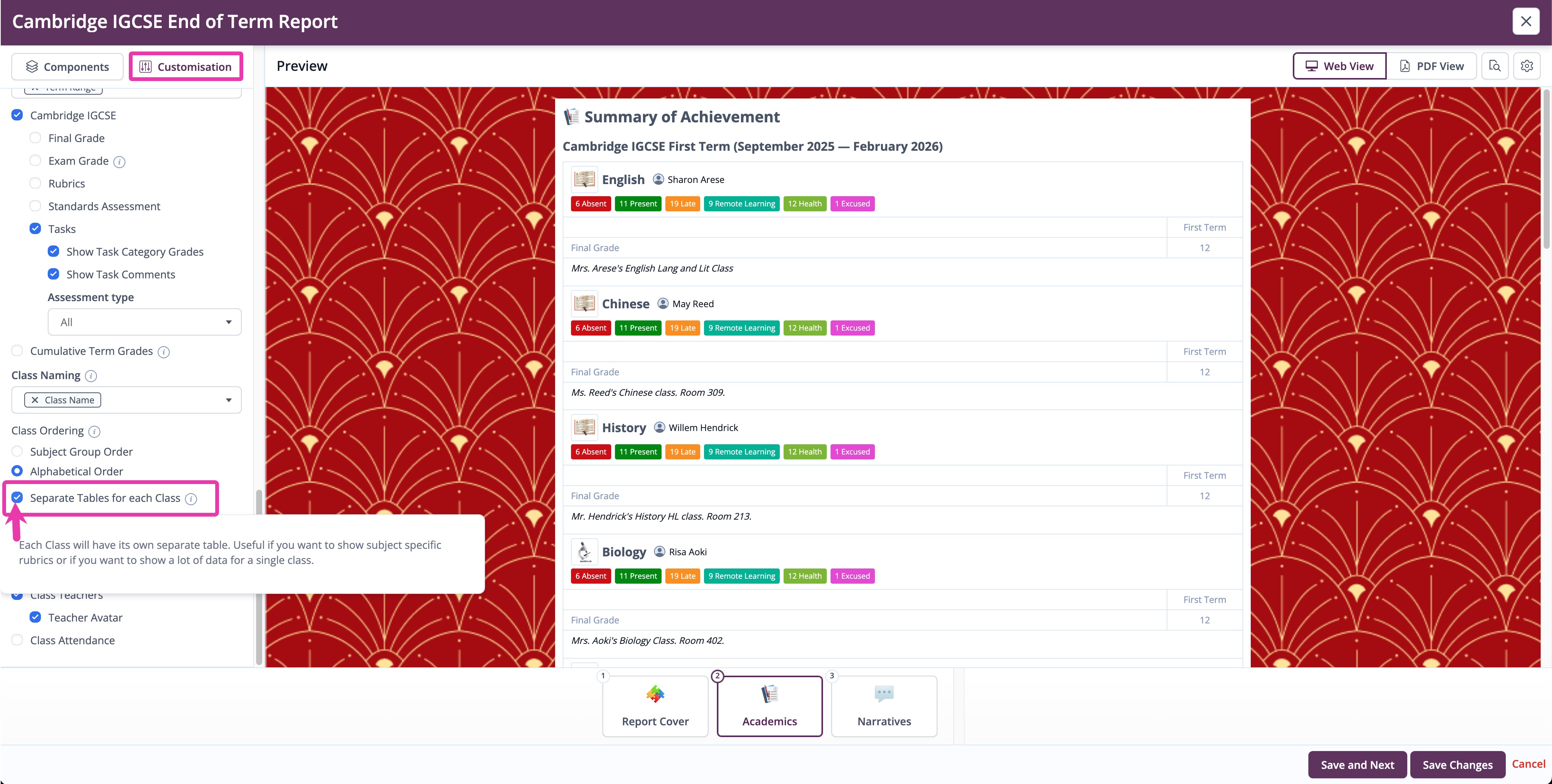Uncheck the Teacher Avatar checkbox
The image size is (1552, 784).
[x=36, y=617]
